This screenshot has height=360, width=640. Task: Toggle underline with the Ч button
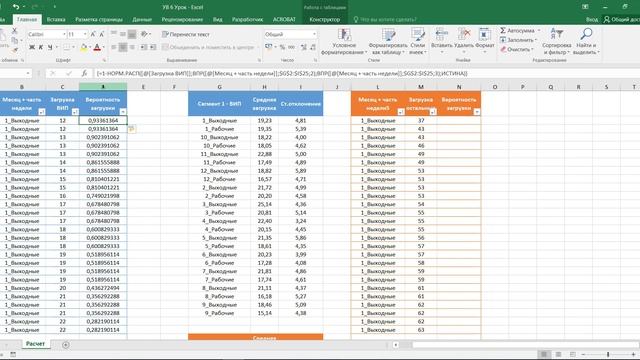50,47
